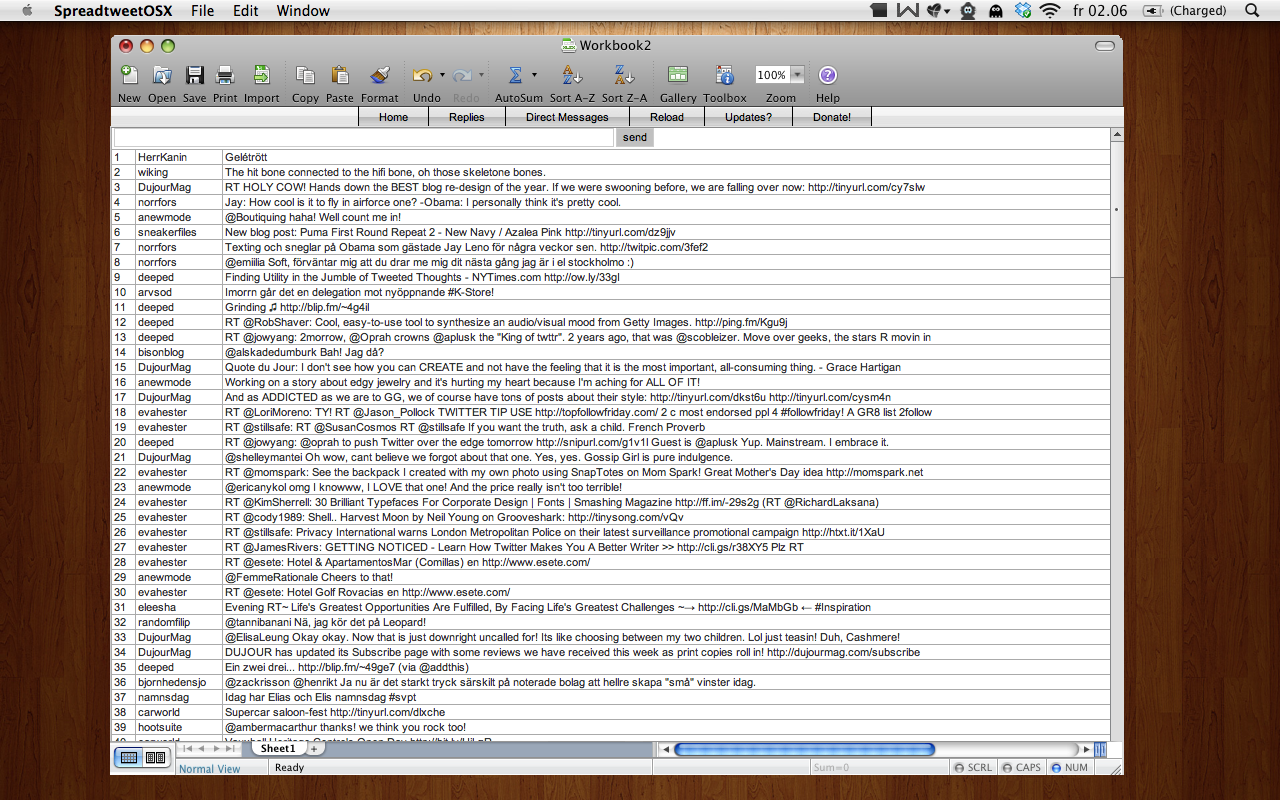Click the Import icon in toolbar

click(x=261, y=75)
